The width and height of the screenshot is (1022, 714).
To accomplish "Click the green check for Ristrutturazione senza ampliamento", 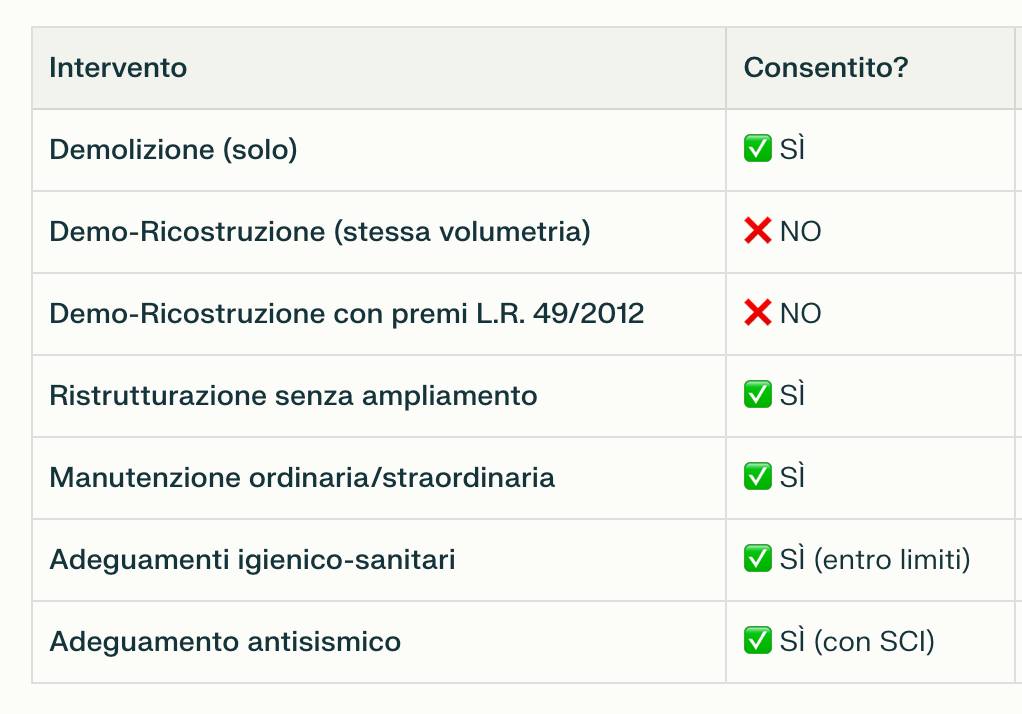I will click(757, 394).
